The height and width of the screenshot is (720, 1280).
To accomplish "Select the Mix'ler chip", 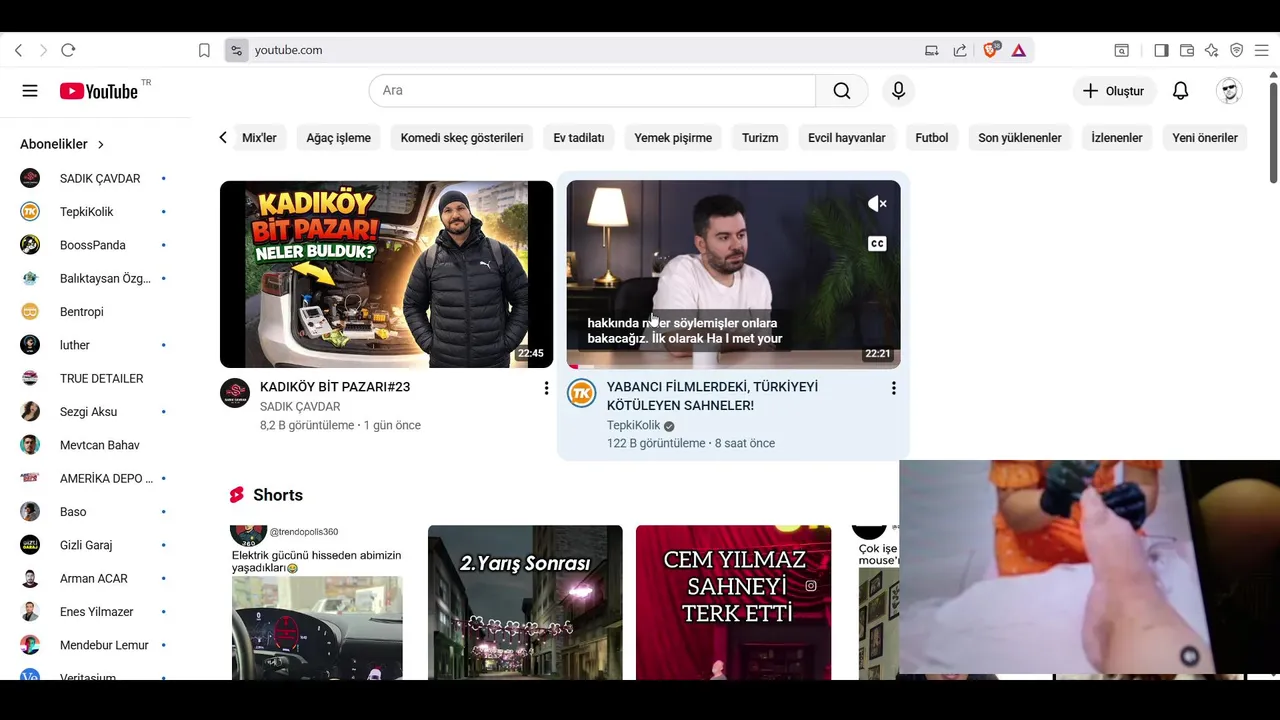I will 259,138.
